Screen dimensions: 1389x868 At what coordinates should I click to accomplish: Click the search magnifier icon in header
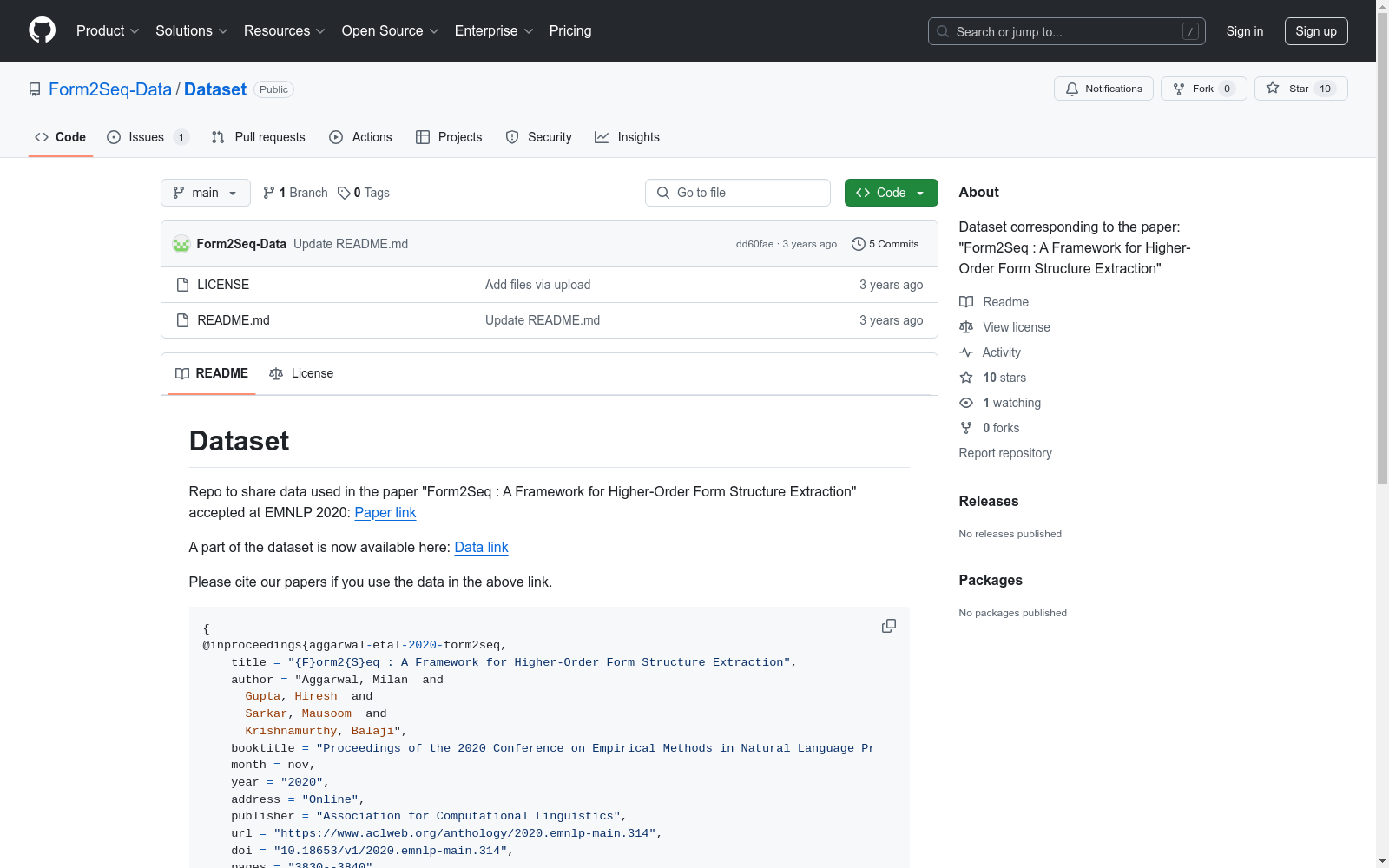click(943, 31)
